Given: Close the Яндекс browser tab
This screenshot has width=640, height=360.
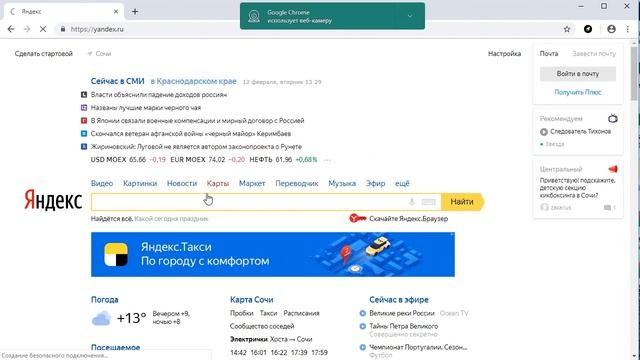Looking at the screenshot, I should pos(116,11).
